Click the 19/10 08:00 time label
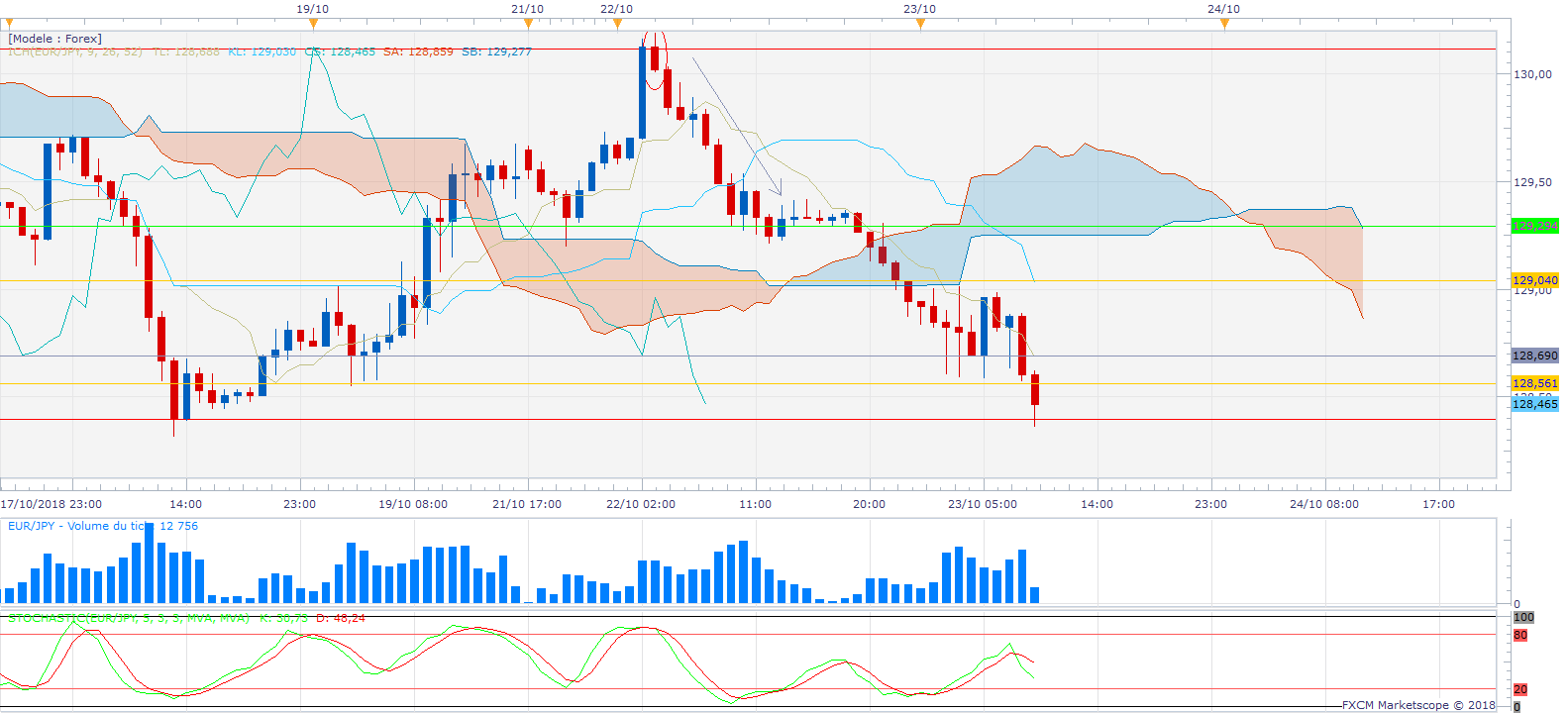The image size is (1568, 713). (413, 504)
